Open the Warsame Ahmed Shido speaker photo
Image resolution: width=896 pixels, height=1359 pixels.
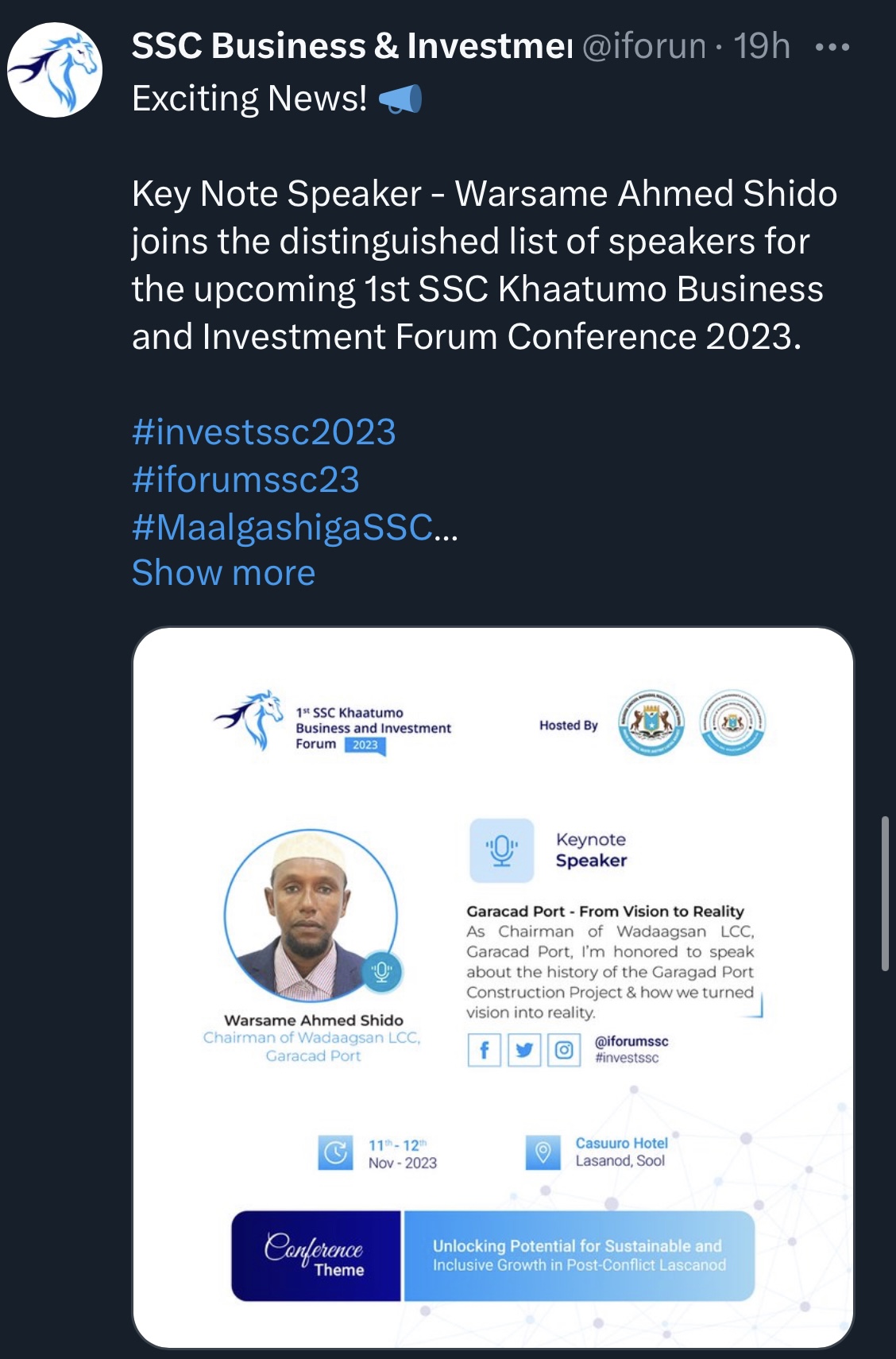pos(311,916)
